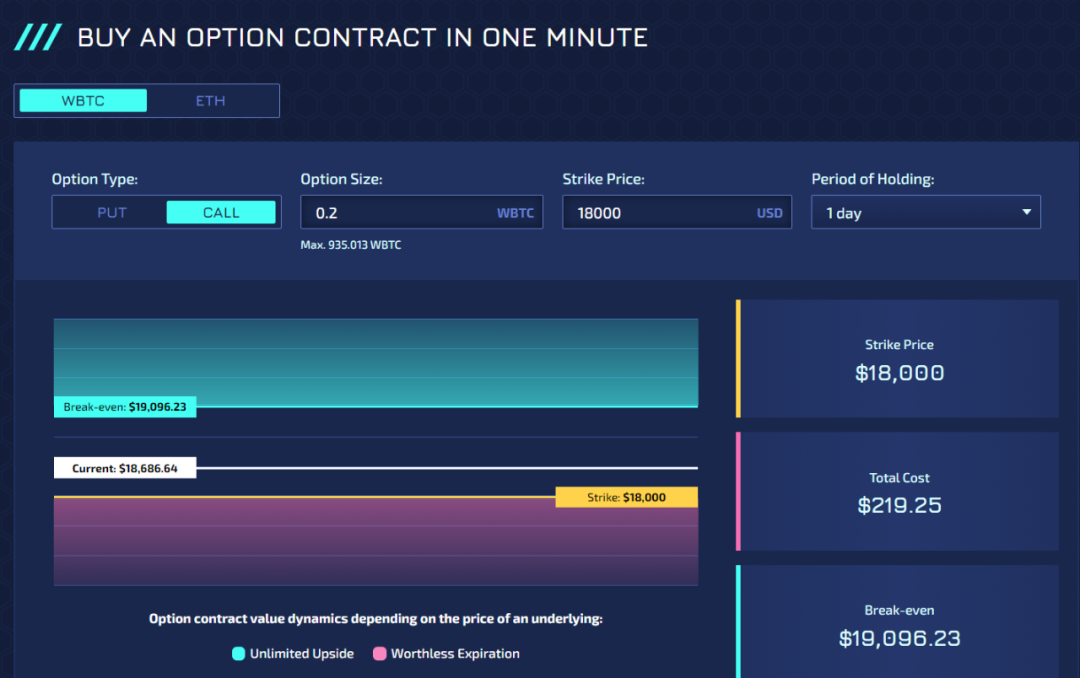The image size is (1080, 678).
Task: Click the Break-even summary card
Action: [x=898, y=625]
